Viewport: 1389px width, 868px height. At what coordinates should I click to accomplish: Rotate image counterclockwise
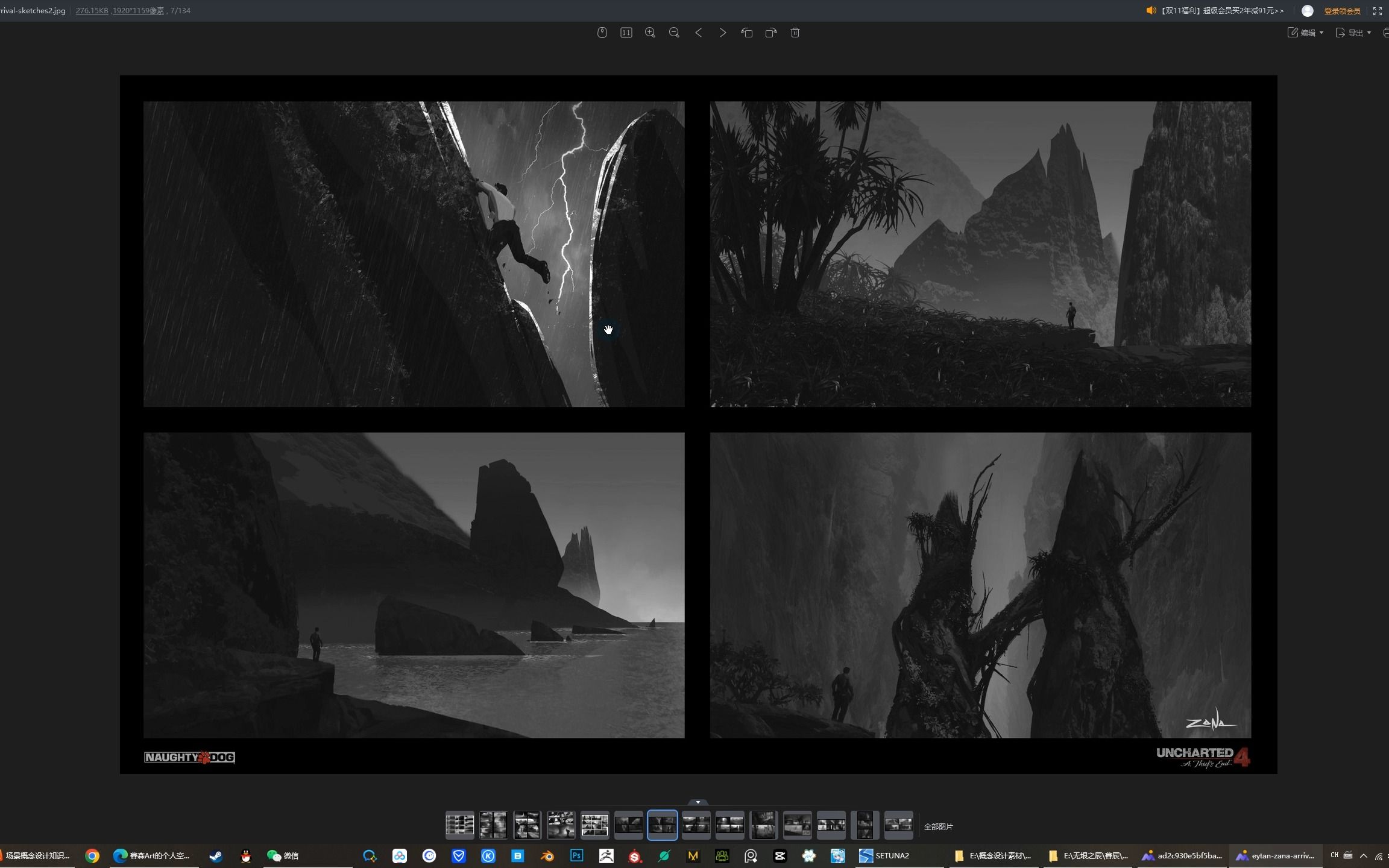click(x=746, y=33)
